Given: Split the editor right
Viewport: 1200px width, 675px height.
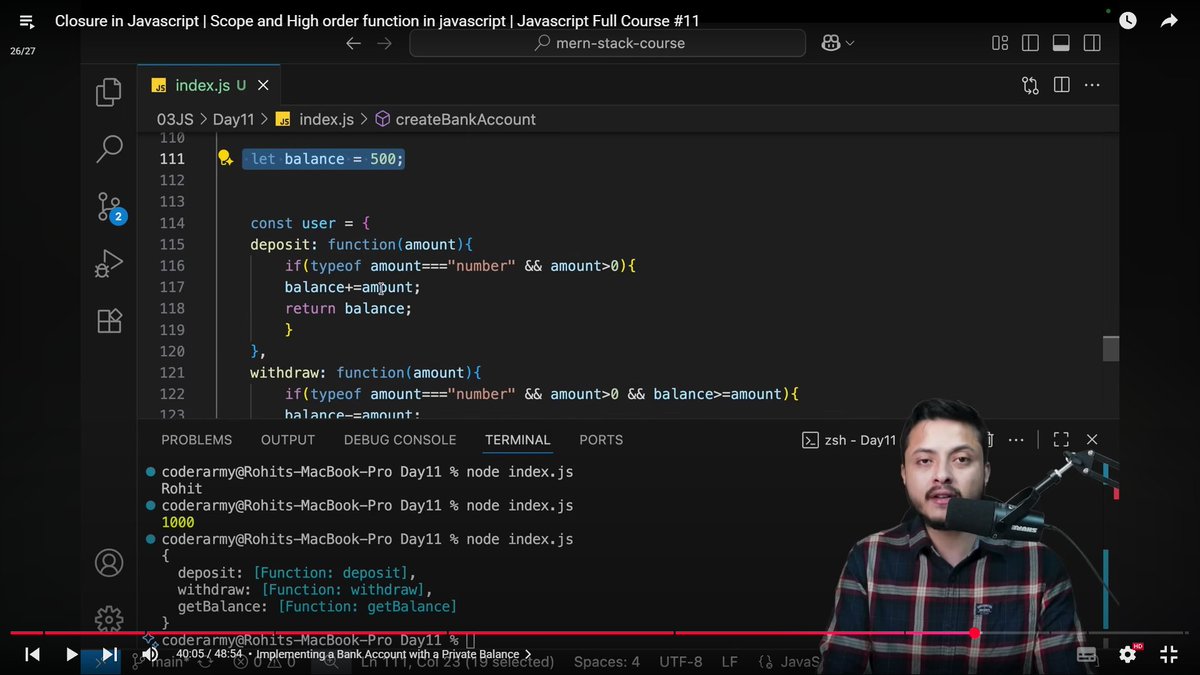Looking at the screenshot, I should click(x=1061, y=85).
